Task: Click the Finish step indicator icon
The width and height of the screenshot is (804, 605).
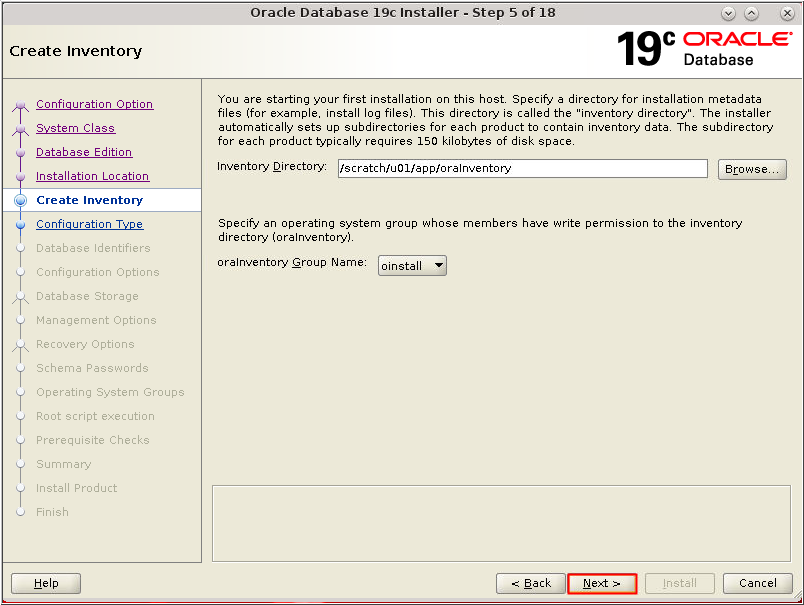Action: [x=22, y=512]
